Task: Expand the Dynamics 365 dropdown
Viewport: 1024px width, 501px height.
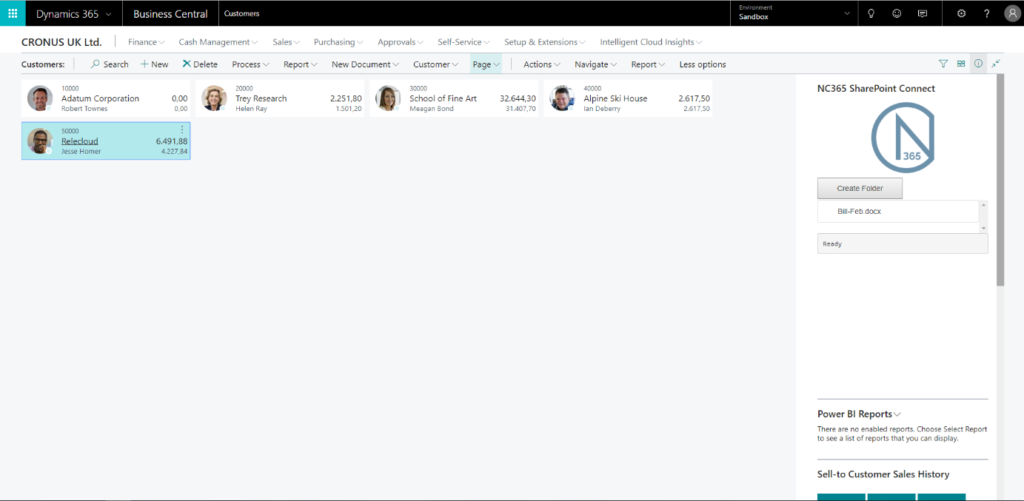Action: (x=108, y=14)
